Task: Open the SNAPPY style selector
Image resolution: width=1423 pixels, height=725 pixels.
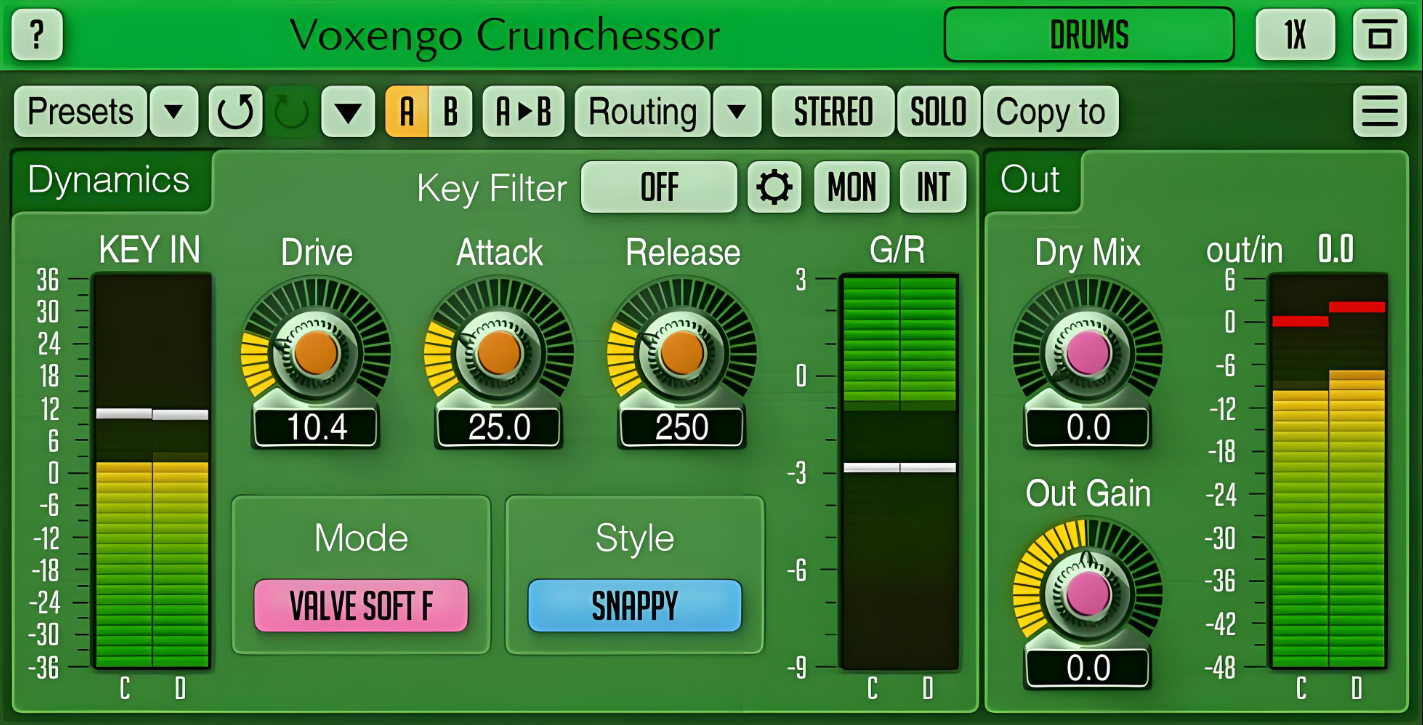Action: (x=635, y=606)
